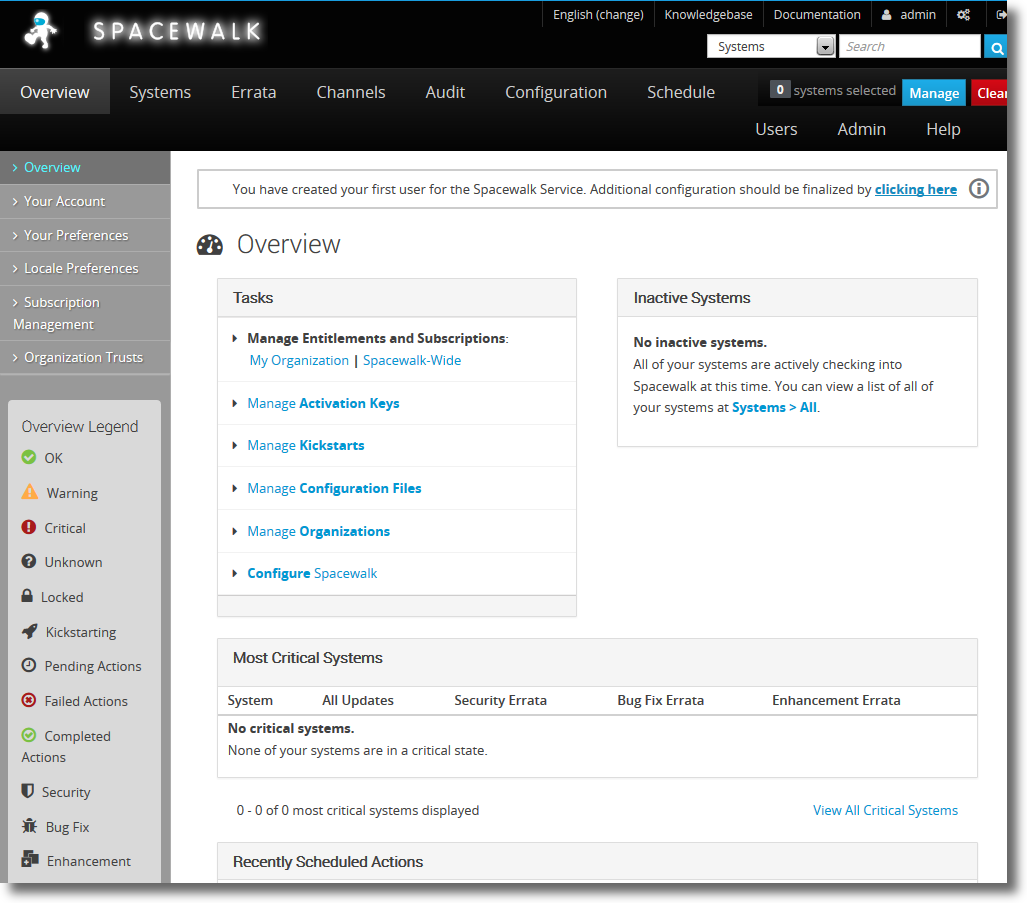
Task: Follow the Systems > All link
Action: click(774, 407)
